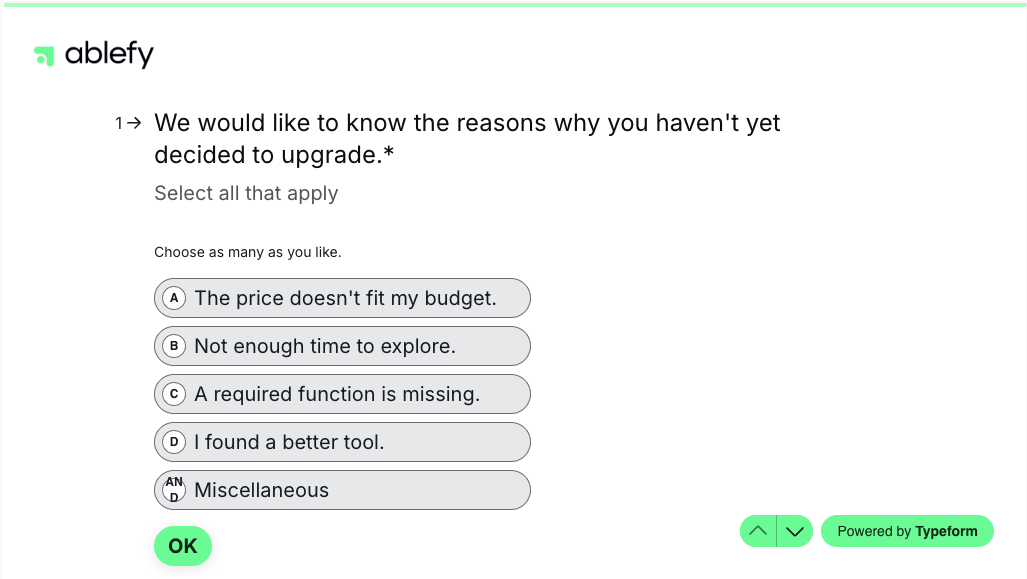The image size is (1027, 579).
Task: Select "The price doesn't fit my budget."
Action: [x=342, y=297]
